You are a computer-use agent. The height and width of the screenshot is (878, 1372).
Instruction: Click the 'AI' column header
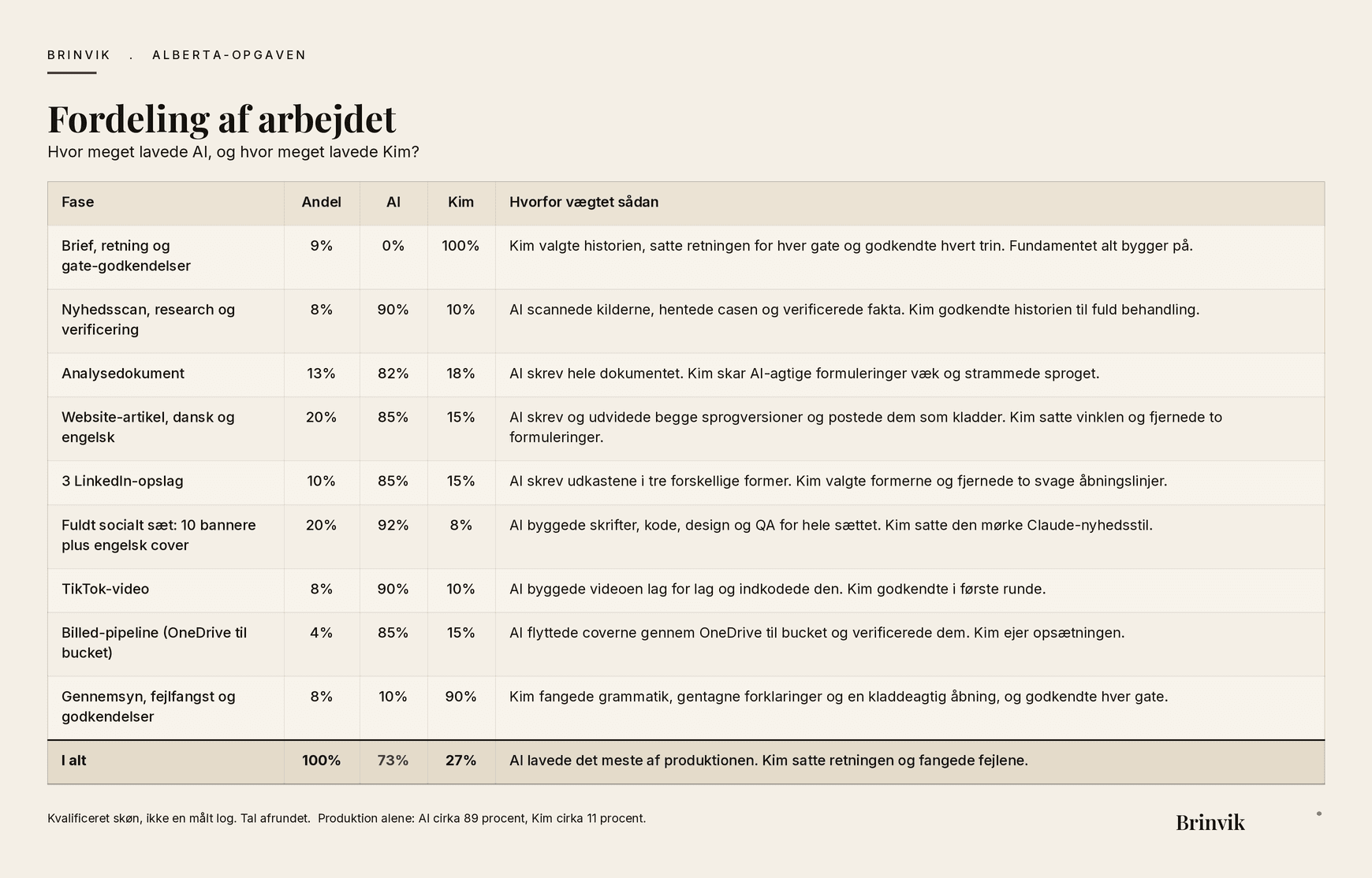(393, 202)
